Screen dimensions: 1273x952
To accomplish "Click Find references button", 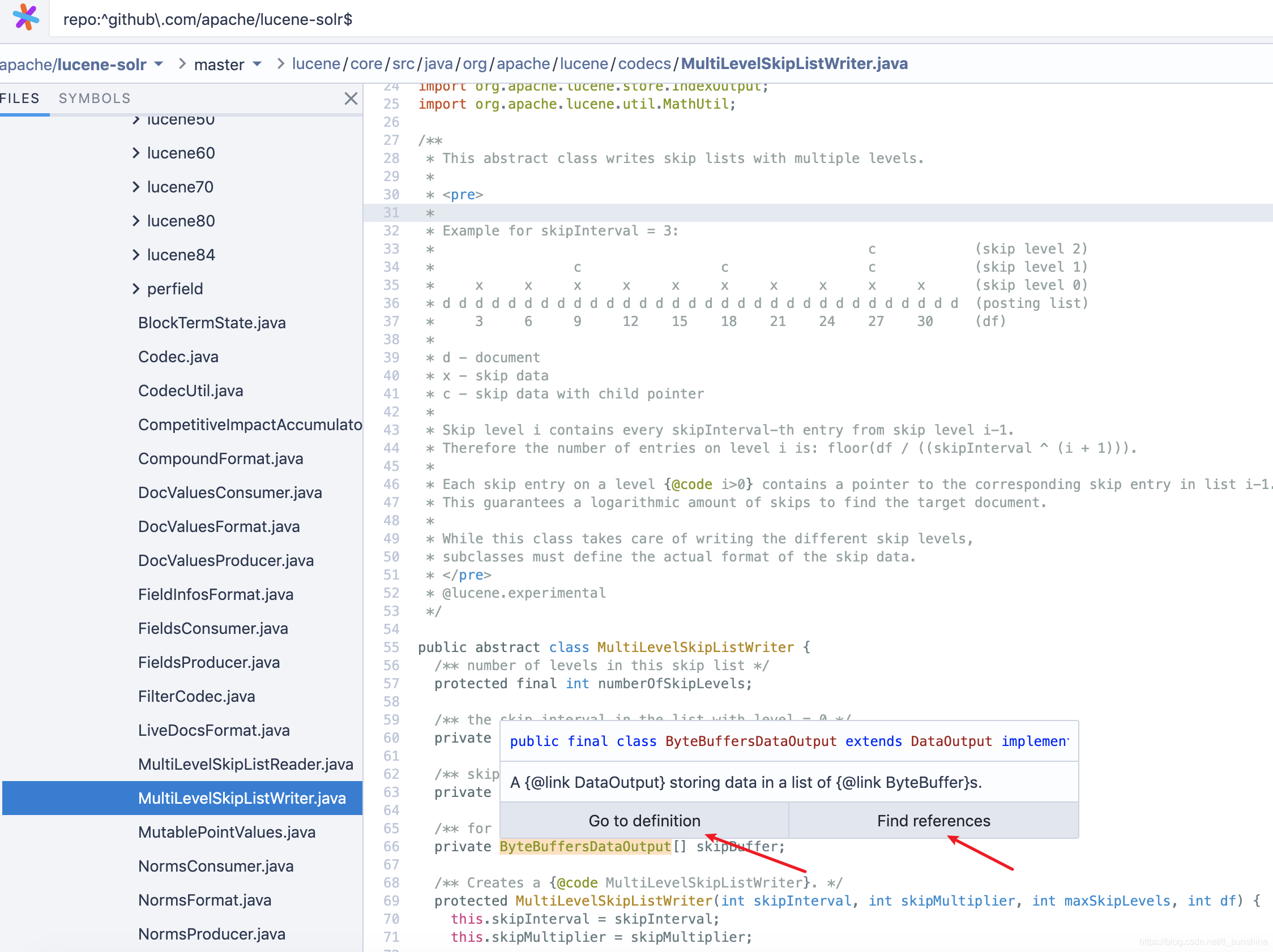I will [933, 821].
